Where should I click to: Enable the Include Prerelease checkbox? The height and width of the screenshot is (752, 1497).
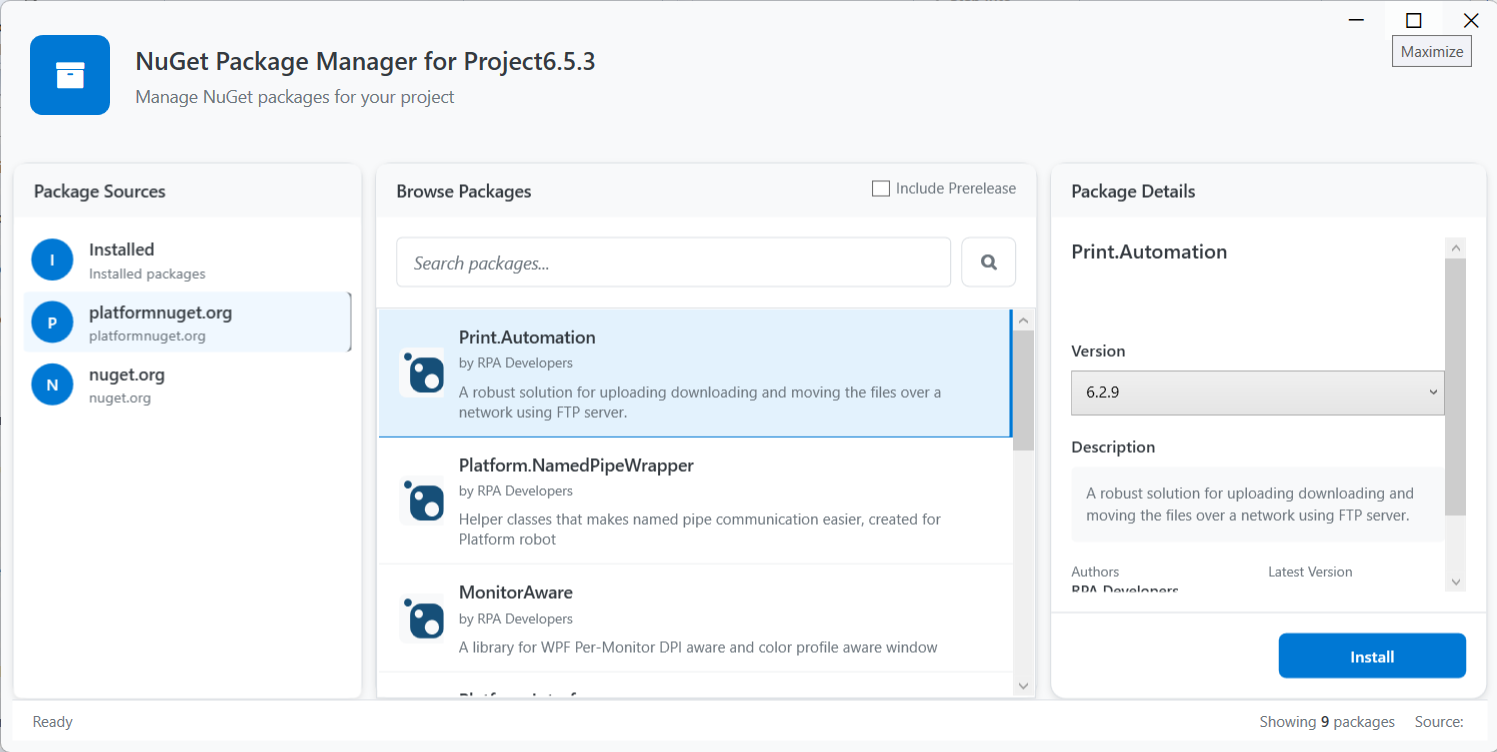click(x=881, y=188)
